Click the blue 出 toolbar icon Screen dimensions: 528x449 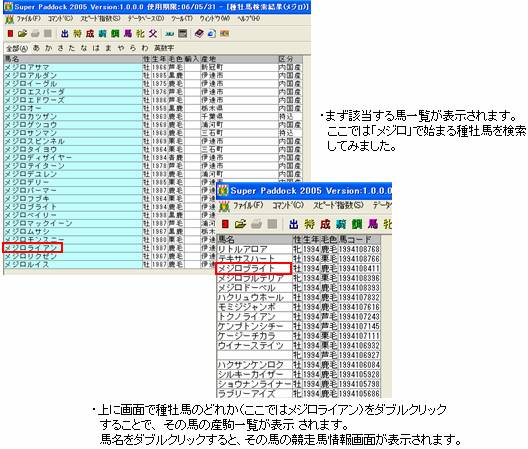[65, 33]
